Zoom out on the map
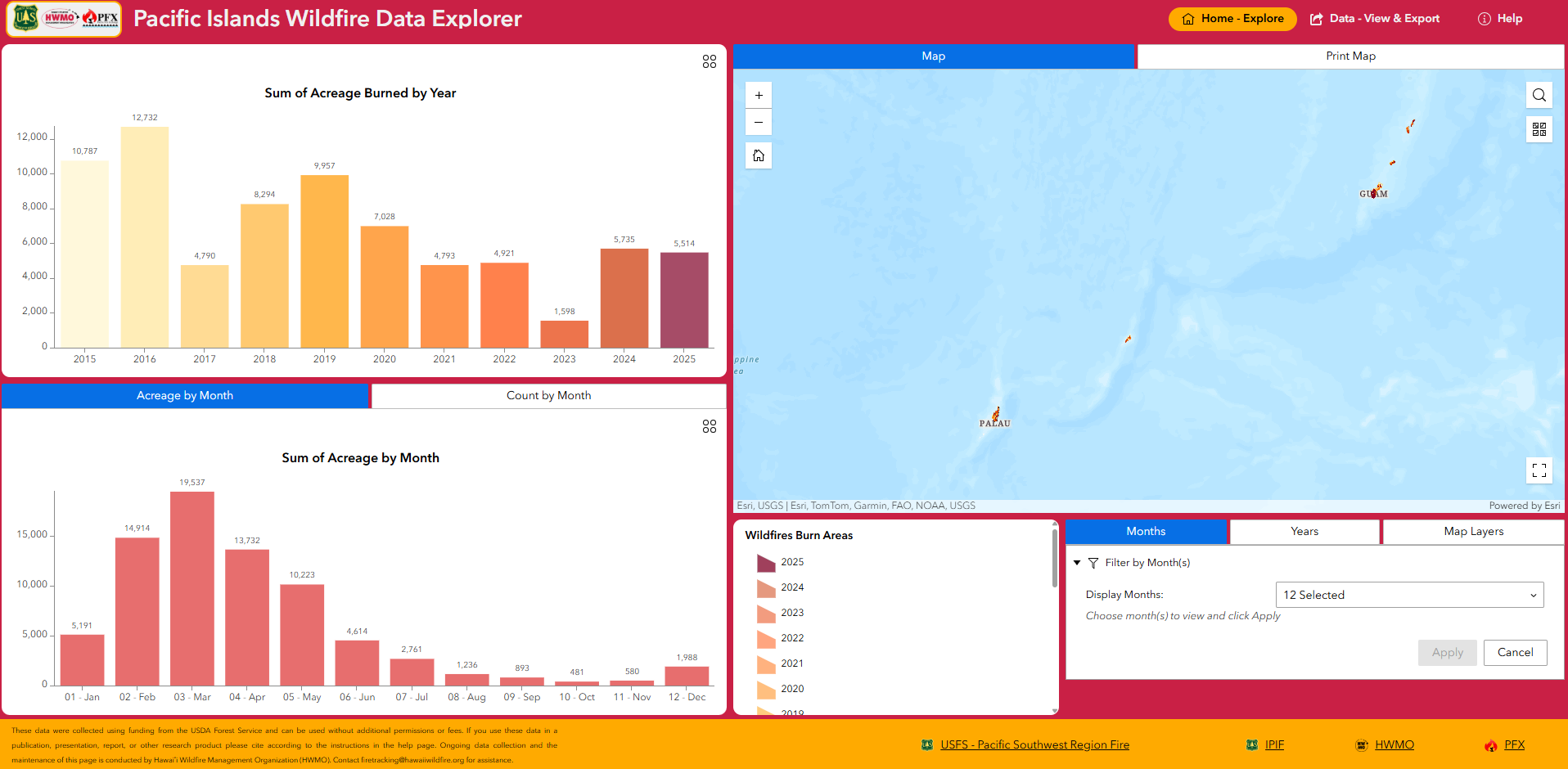Viewport: 1568px width, 769px height. (x=758, y=122)
